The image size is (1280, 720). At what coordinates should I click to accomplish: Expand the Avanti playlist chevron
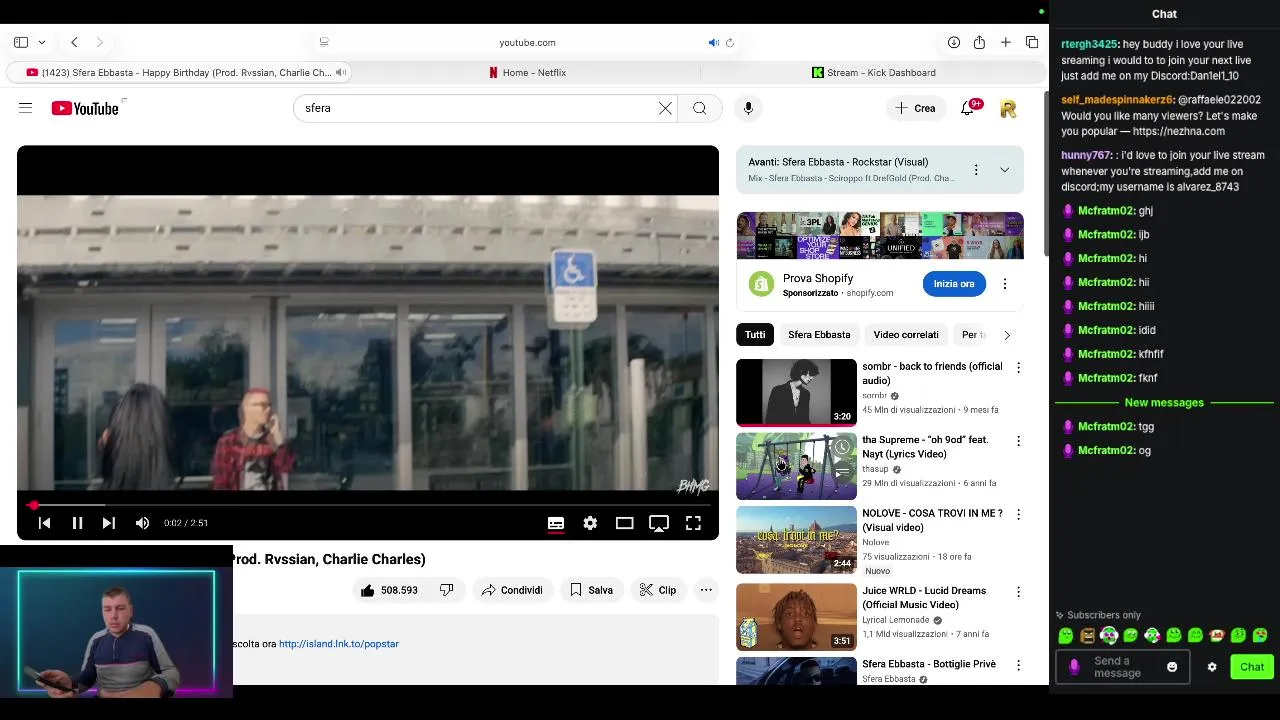1004,170
